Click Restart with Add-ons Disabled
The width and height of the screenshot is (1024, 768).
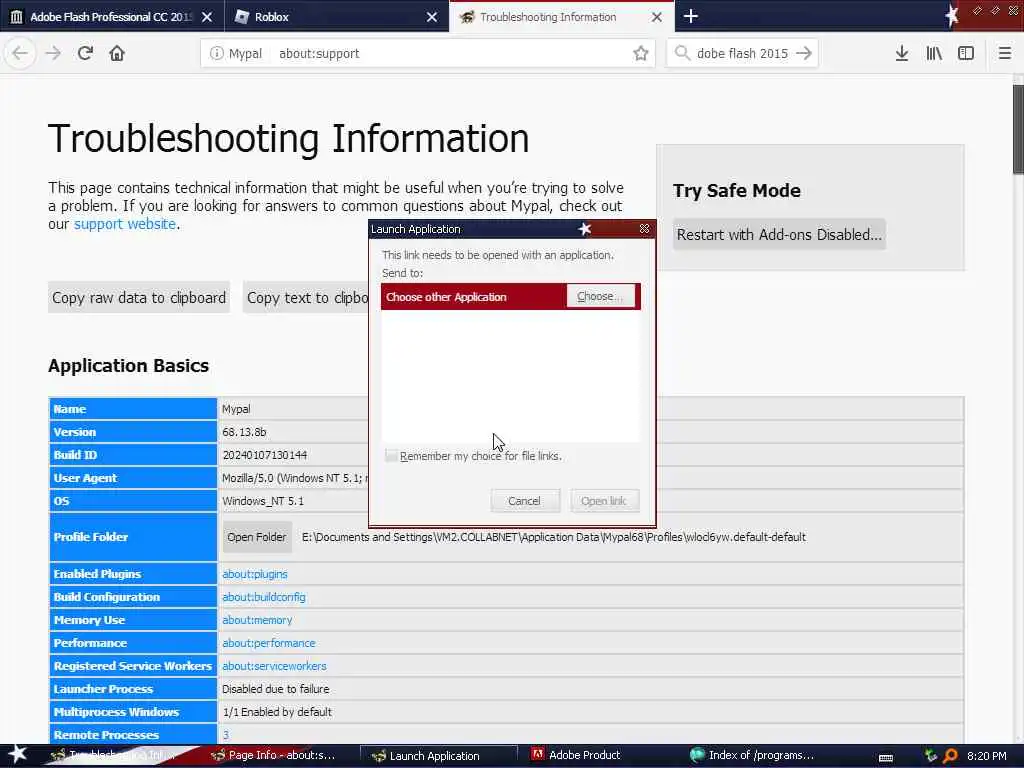coord(779,234)
